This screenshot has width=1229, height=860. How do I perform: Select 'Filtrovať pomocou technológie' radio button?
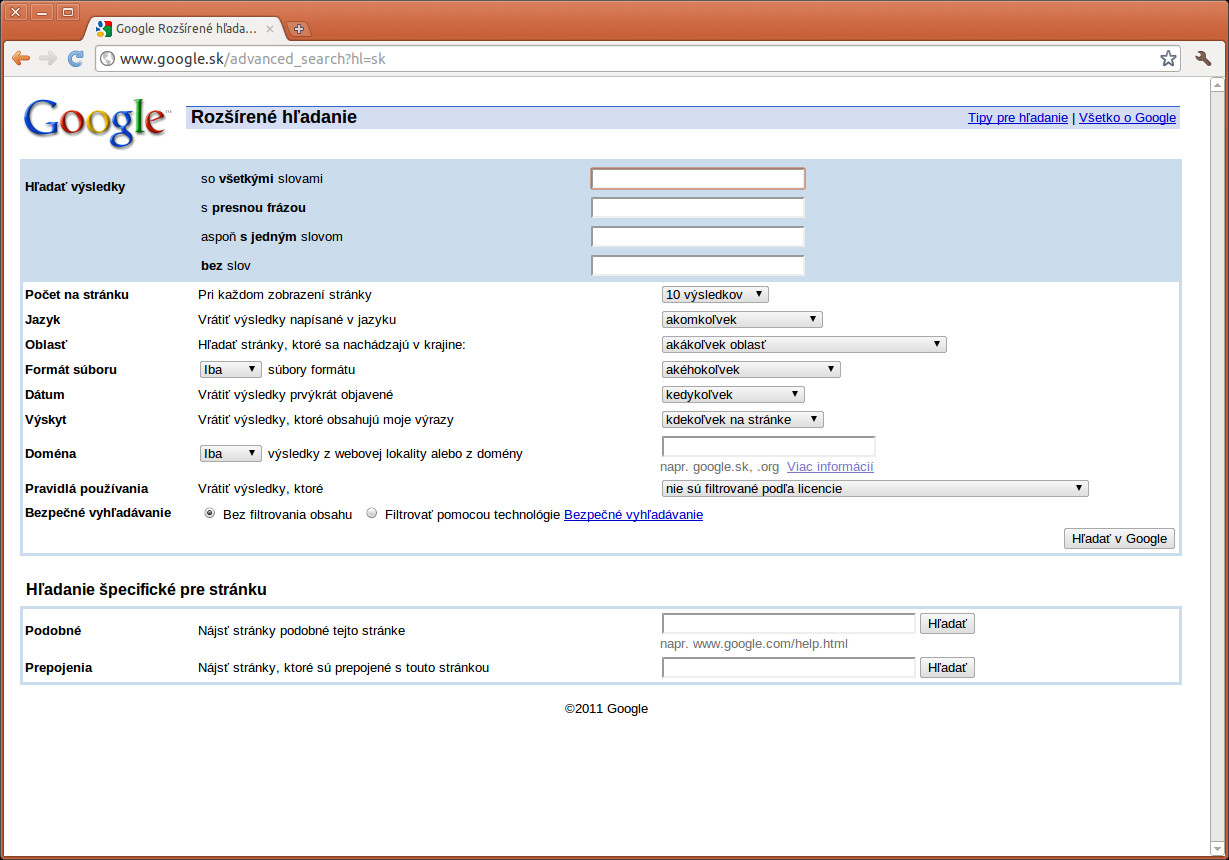(372, 513)
